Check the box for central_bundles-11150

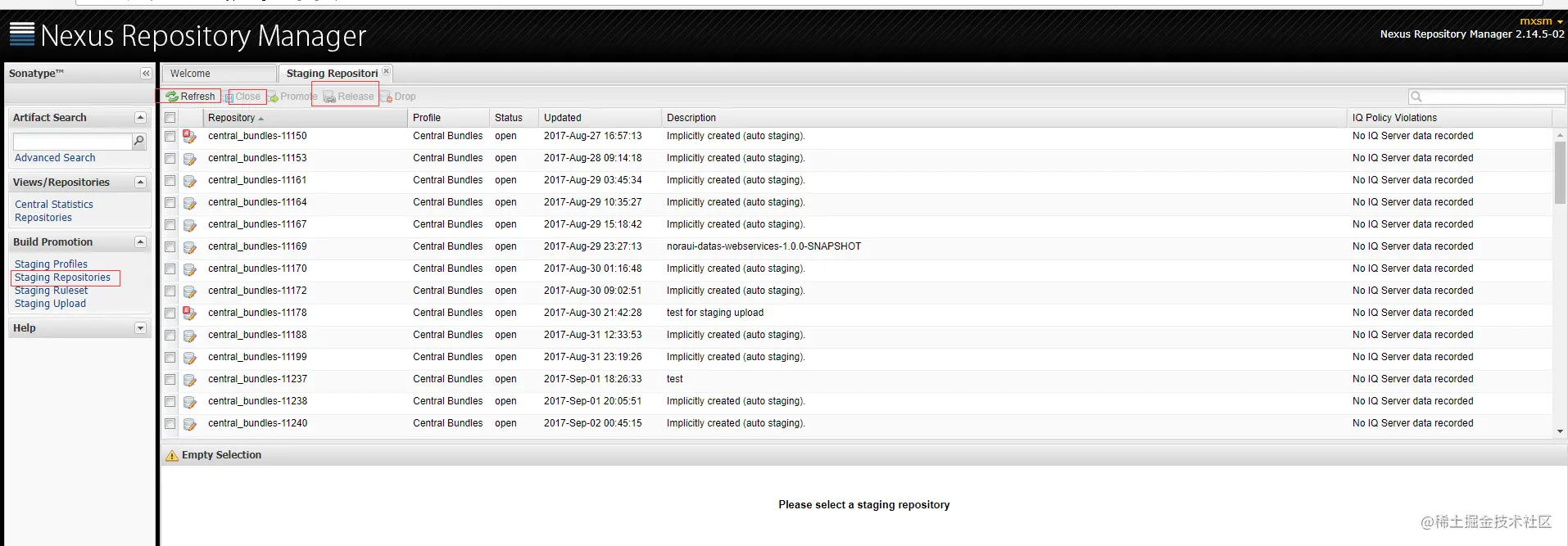(x=170, y=137)
